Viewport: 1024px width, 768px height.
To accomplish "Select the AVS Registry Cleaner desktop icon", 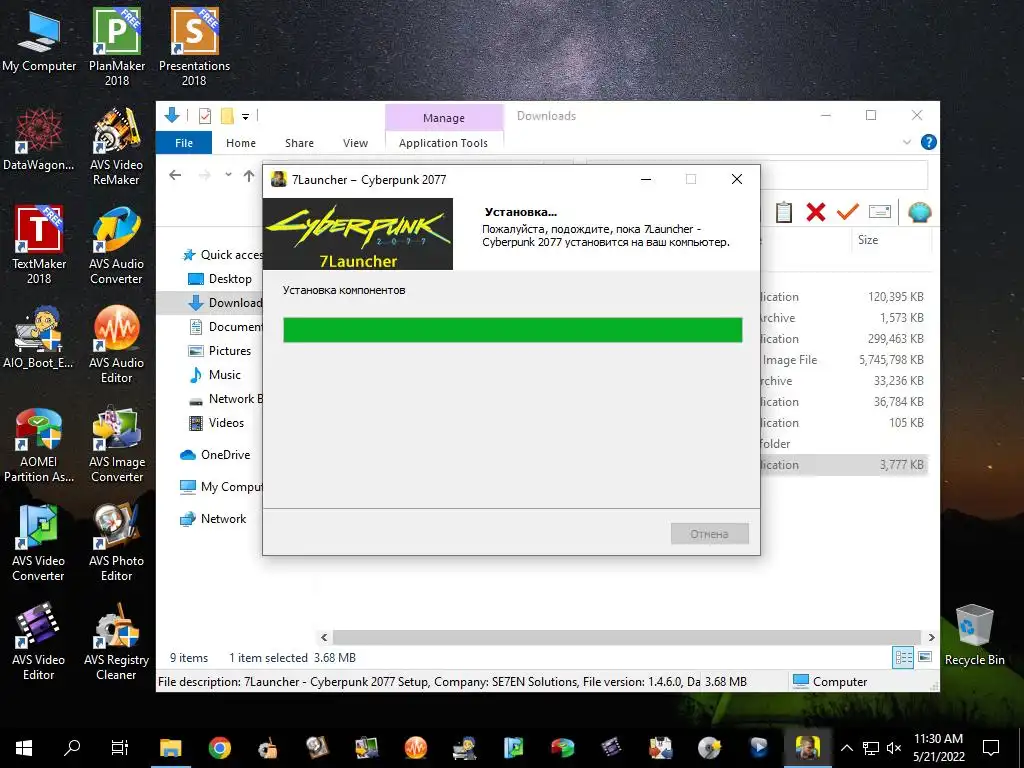I will click(x=116, y=641).
